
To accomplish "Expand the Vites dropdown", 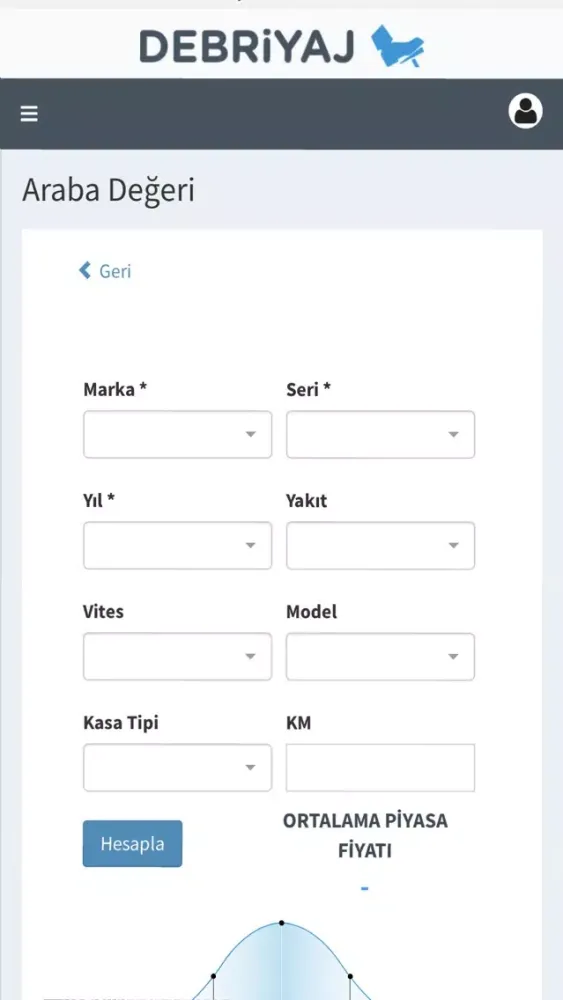I will (x=177, y=656).
